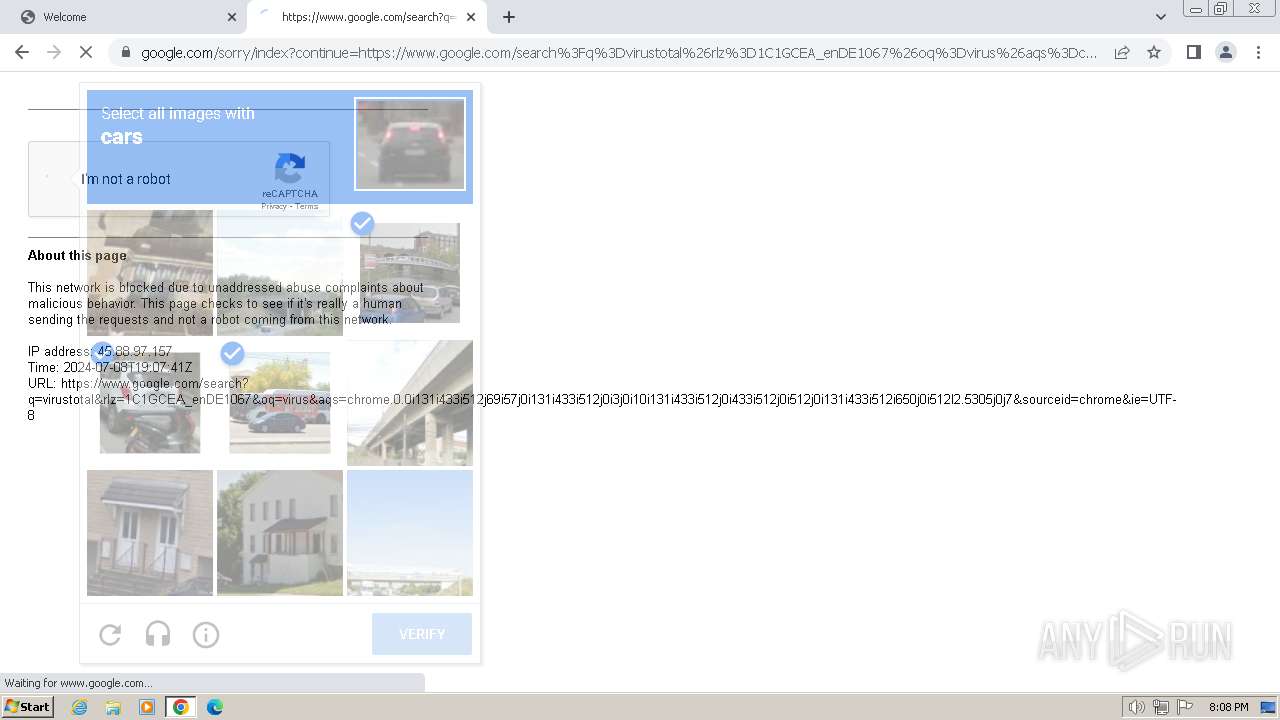Viewport: 1280px width, 720px height.
Task: Go forward to next page
Action: coord(54,52)
